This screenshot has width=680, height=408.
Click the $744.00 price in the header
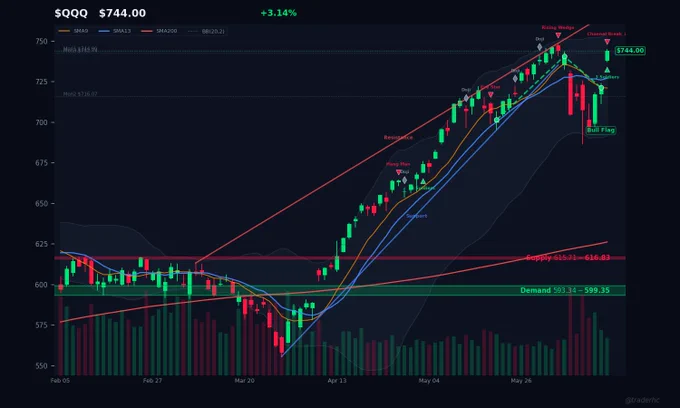[122, 13]
